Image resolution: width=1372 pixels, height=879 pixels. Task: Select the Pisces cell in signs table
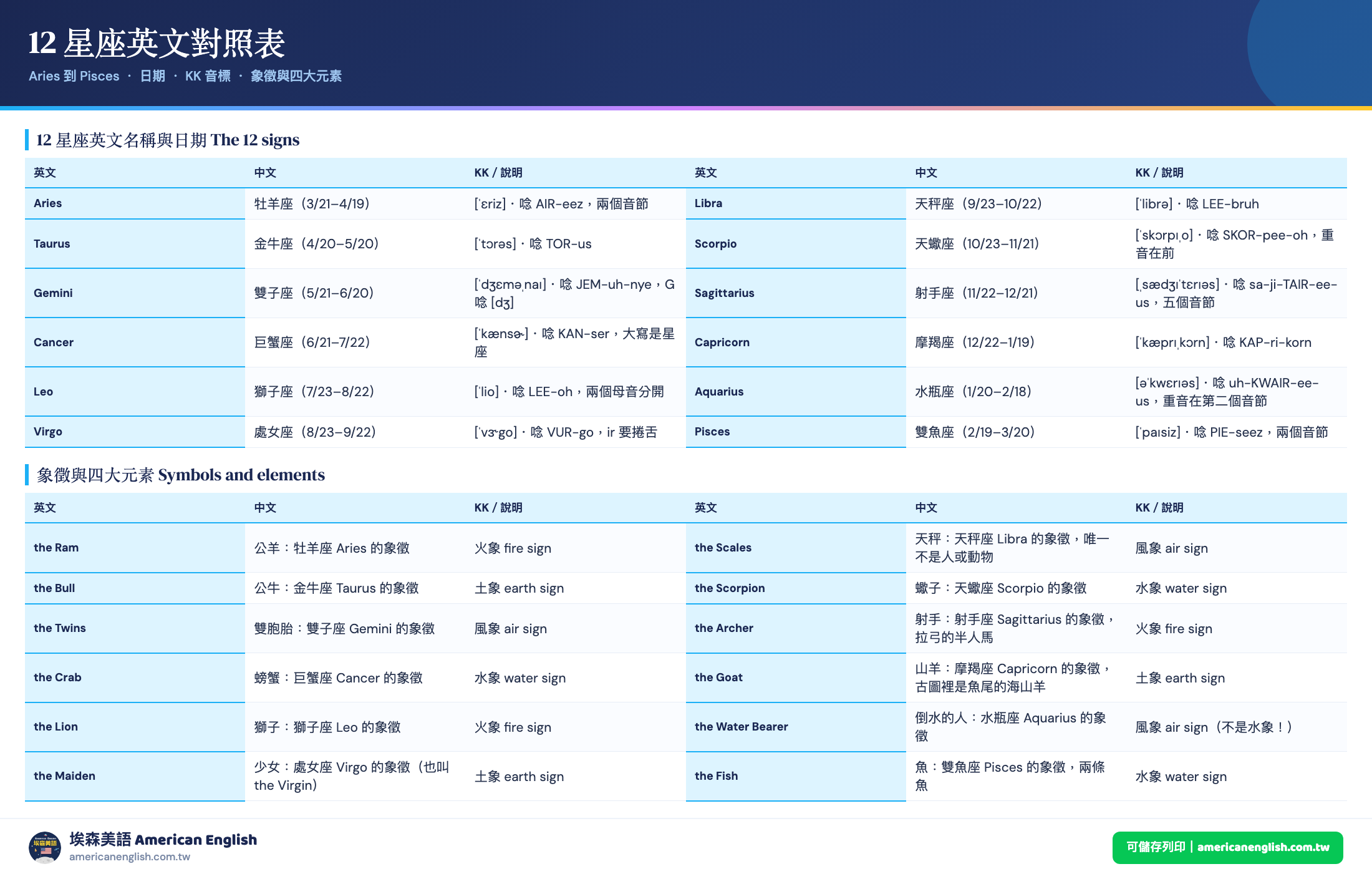point(796,432)
